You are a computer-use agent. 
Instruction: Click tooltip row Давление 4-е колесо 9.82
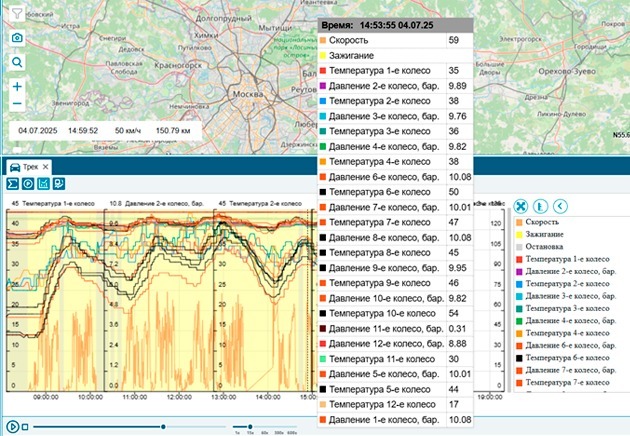395,147
